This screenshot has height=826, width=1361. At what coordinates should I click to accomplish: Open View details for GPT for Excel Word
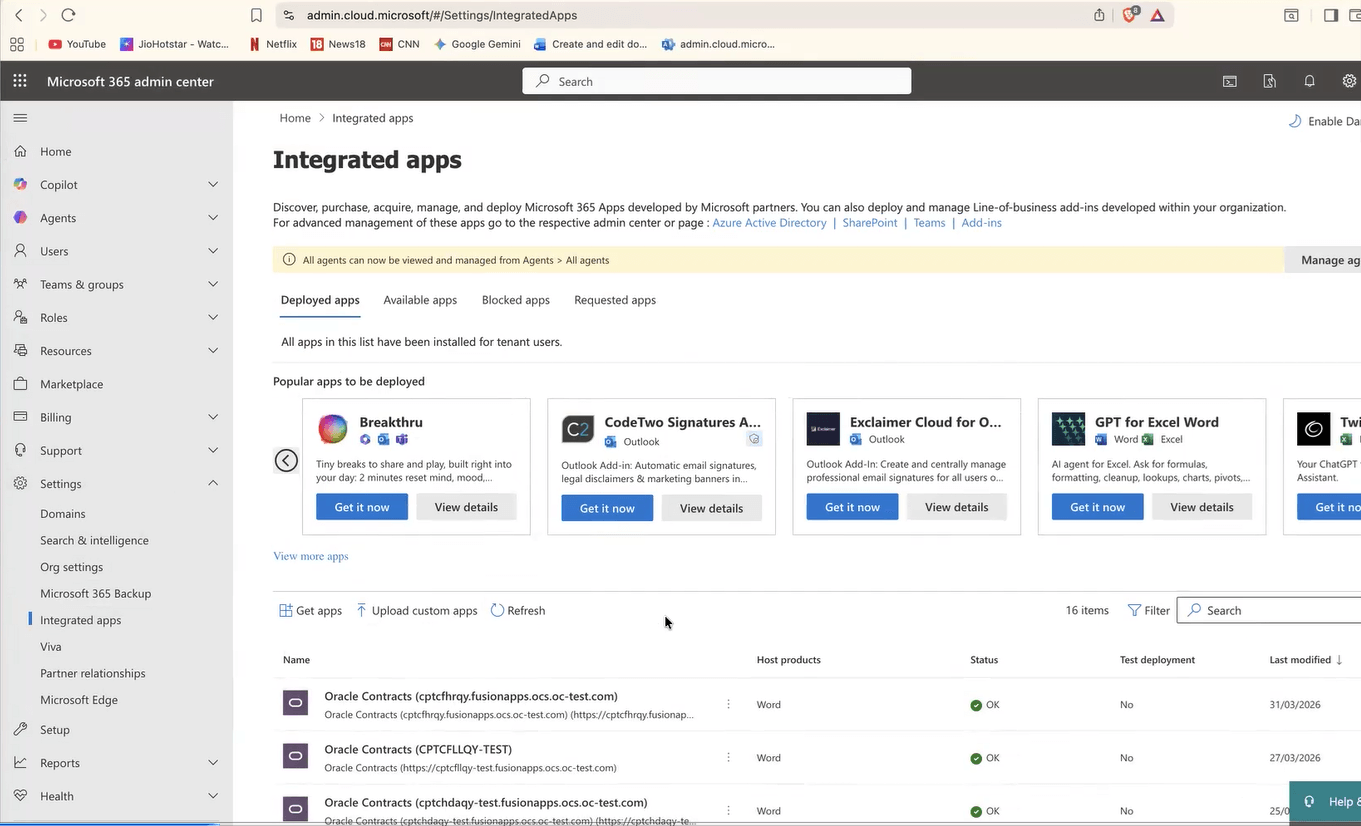coord(1201,506)
